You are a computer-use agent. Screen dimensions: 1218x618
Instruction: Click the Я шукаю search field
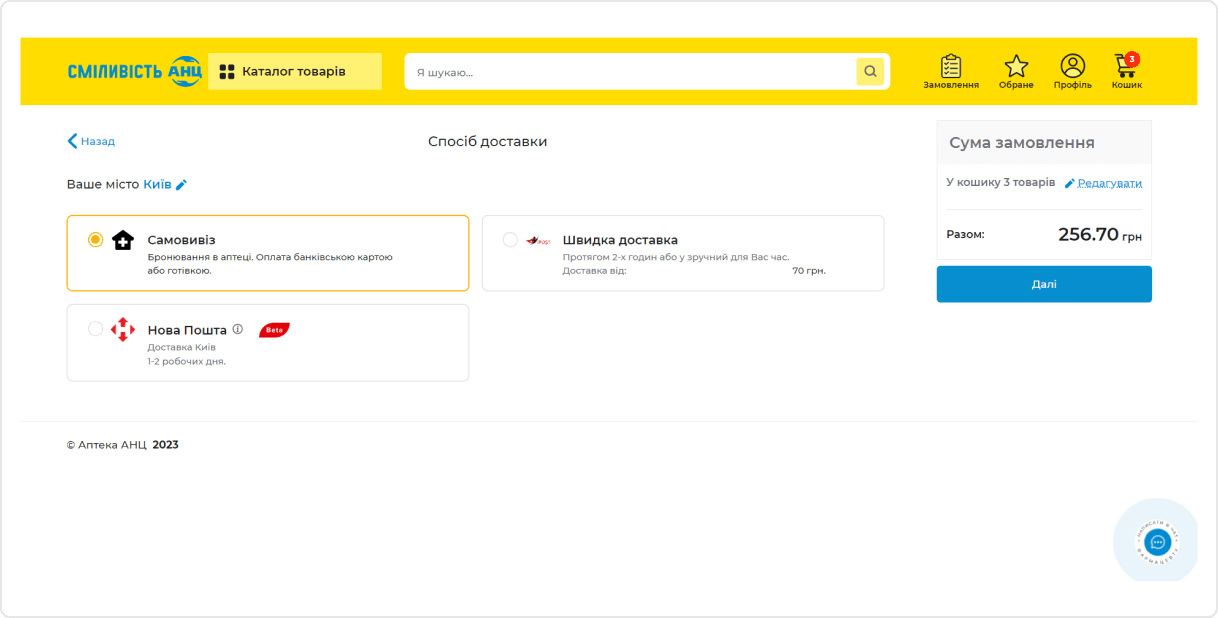(630, 72)
